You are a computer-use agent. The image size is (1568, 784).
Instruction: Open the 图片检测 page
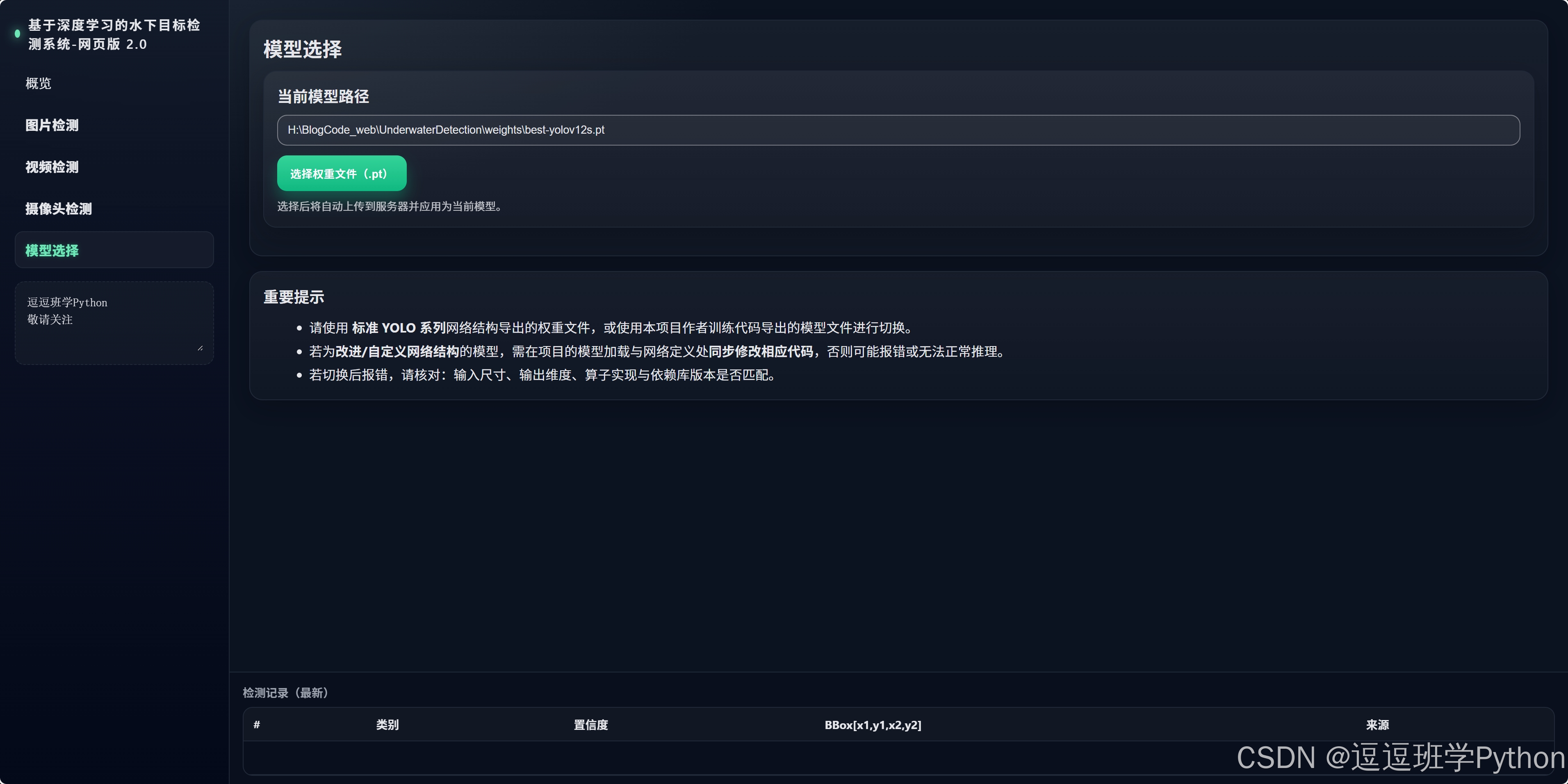(52, 125)
